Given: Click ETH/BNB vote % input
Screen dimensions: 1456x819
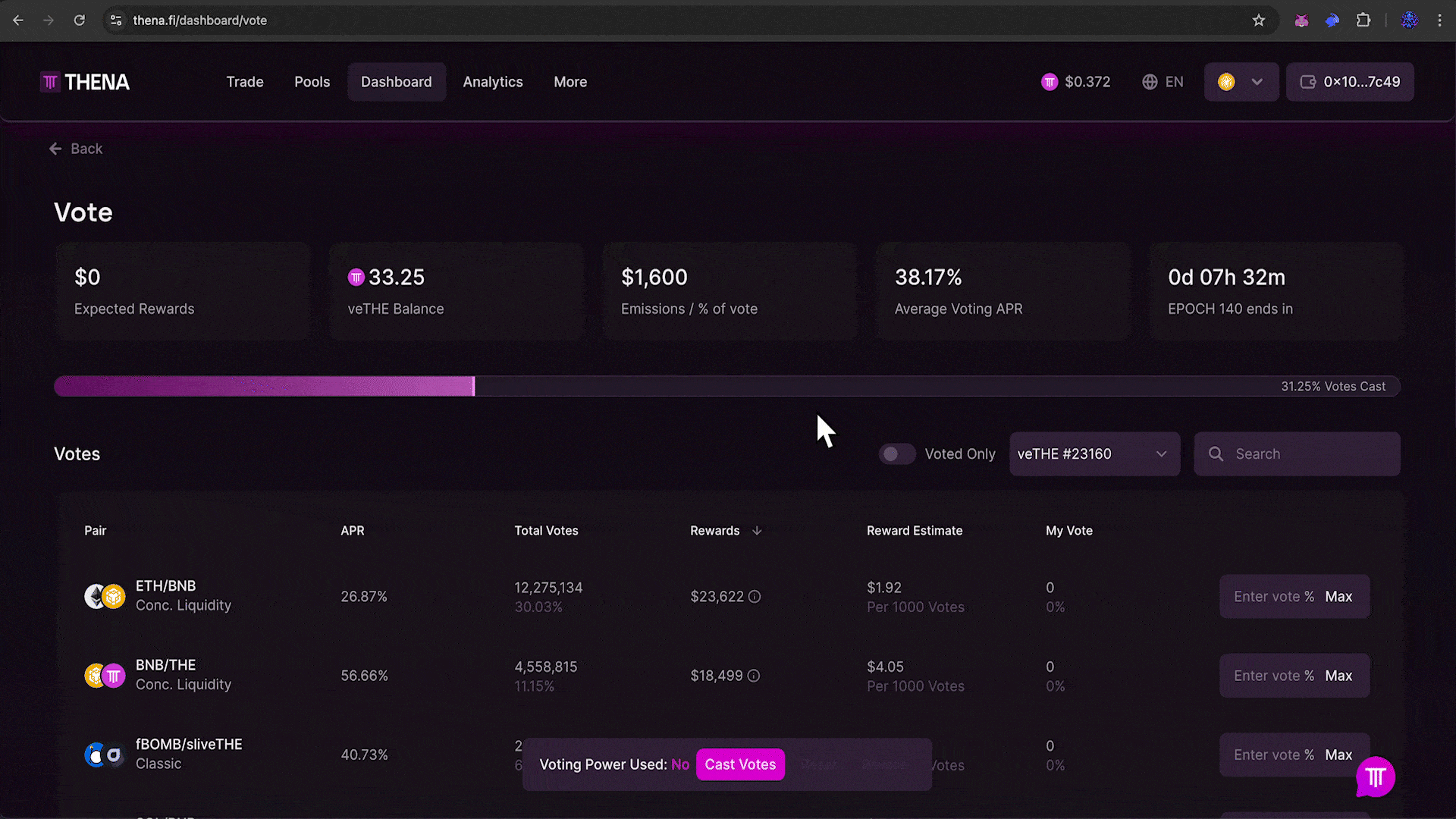Looking at the screenshot, I should pyautogui.click(x=1273, y=597).
